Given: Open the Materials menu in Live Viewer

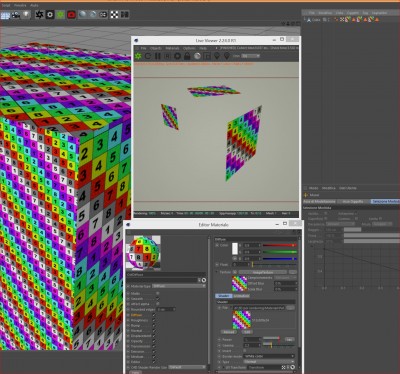Looking at the screenshot, I should point(172,48).
